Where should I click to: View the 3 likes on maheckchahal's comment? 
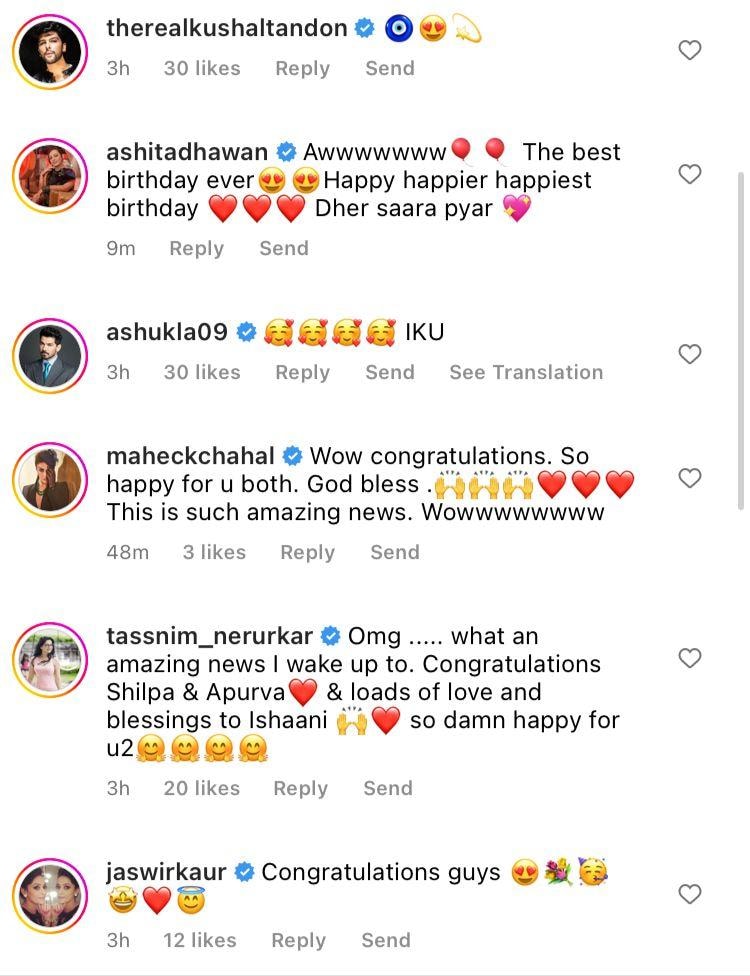click(215, 552)
